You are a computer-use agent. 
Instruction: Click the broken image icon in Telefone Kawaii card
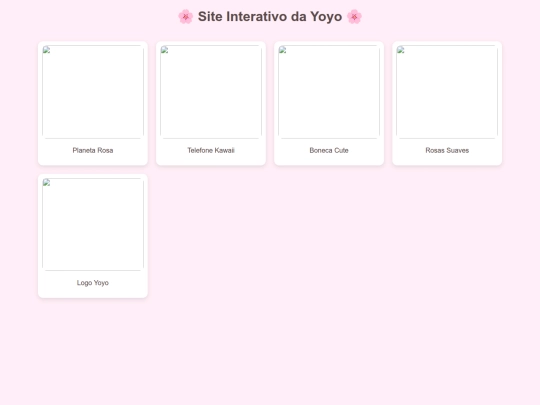pos(165,50)
